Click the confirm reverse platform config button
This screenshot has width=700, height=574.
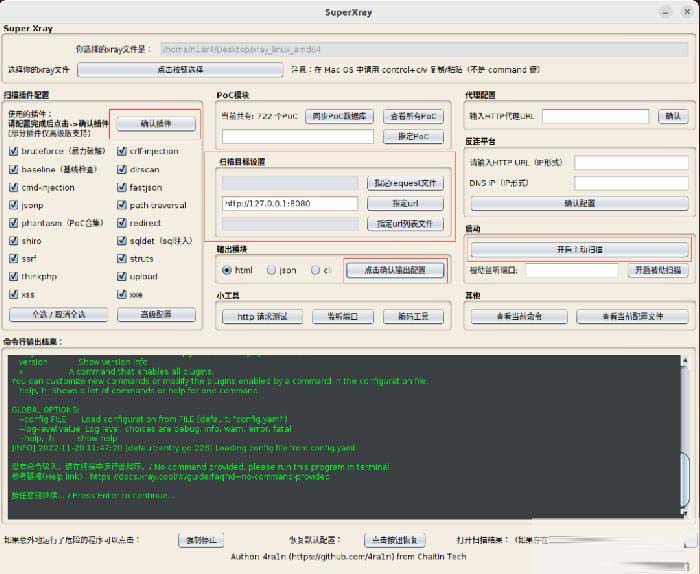click(x=579, y=204)
